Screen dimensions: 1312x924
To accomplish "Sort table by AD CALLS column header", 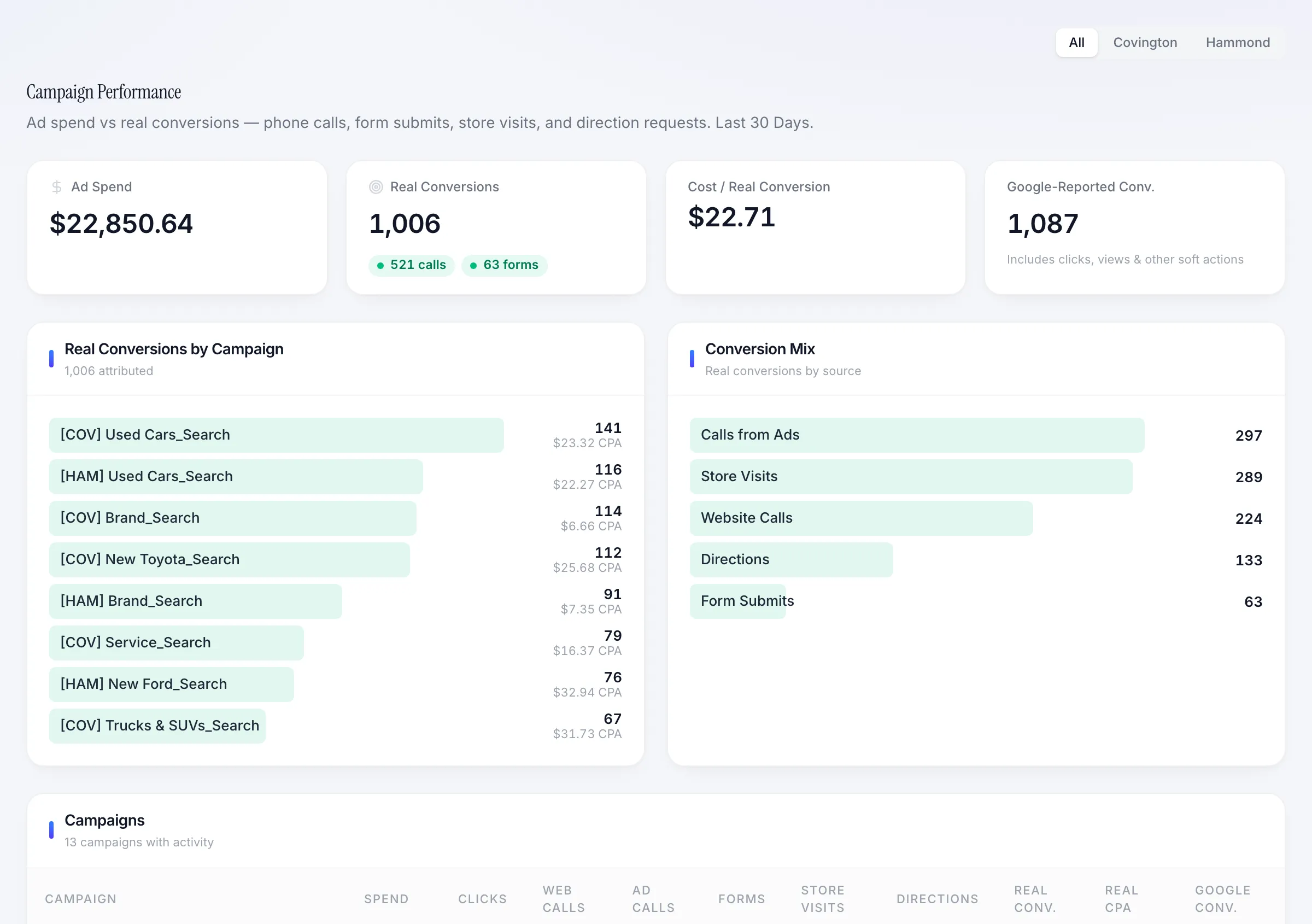I will click(653, 899).
